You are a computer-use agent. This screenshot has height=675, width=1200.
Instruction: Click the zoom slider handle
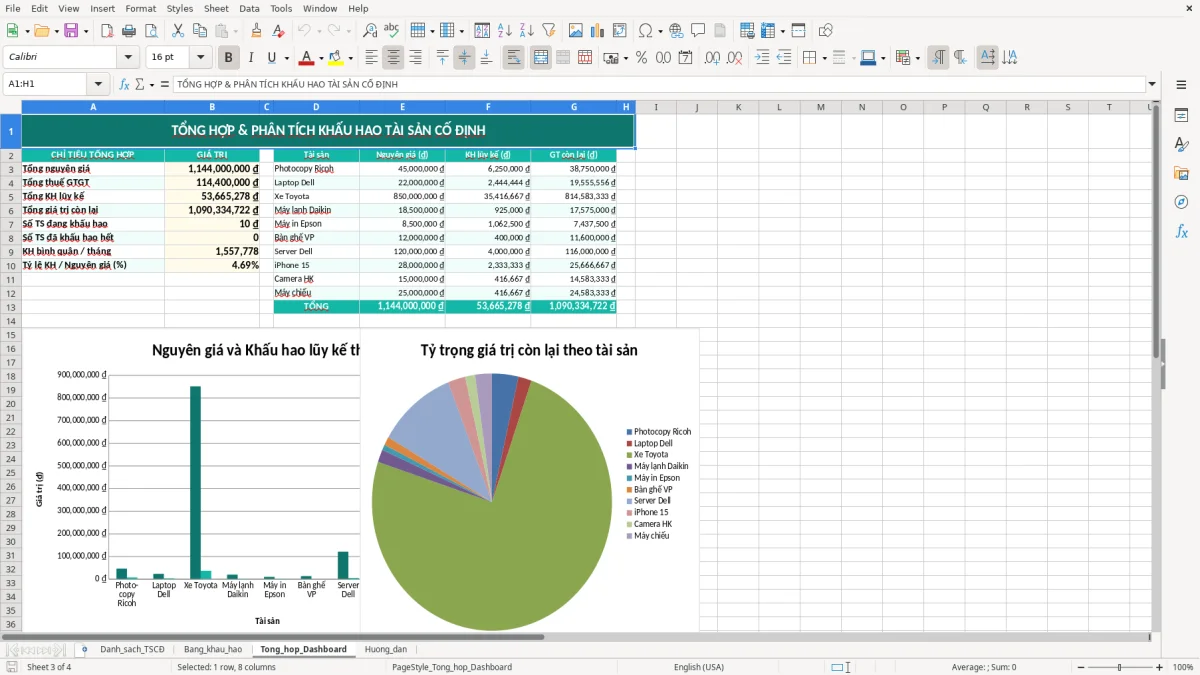pyautogui.click(x=1119, y=667)
